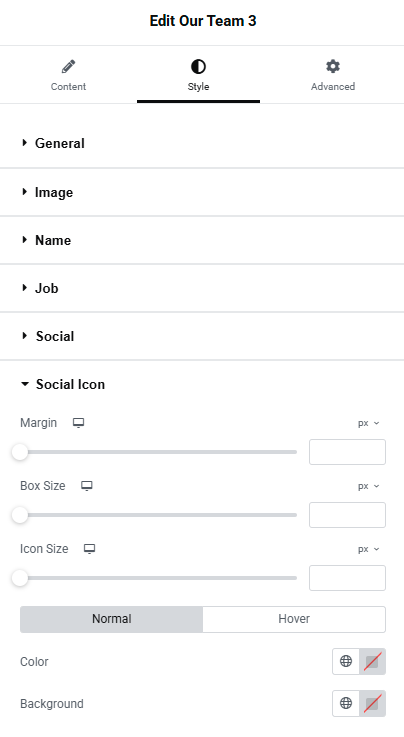The image size is (404, 737).
Task: Open responsive device icon next to Icon Size
Action: pyautogui.click(x=90, y=549)
